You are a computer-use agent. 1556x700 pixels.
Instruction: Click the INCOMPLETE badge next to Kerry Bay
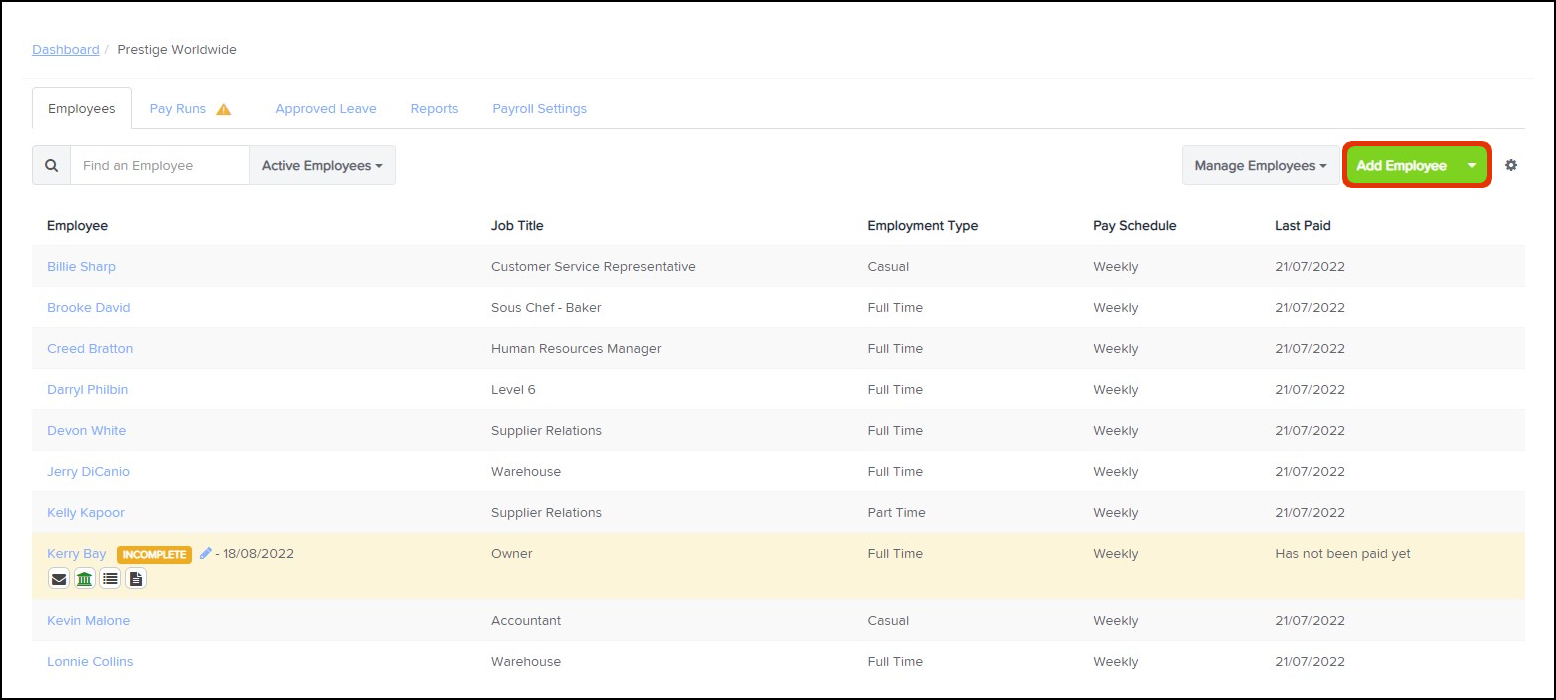tap(154, 554)
